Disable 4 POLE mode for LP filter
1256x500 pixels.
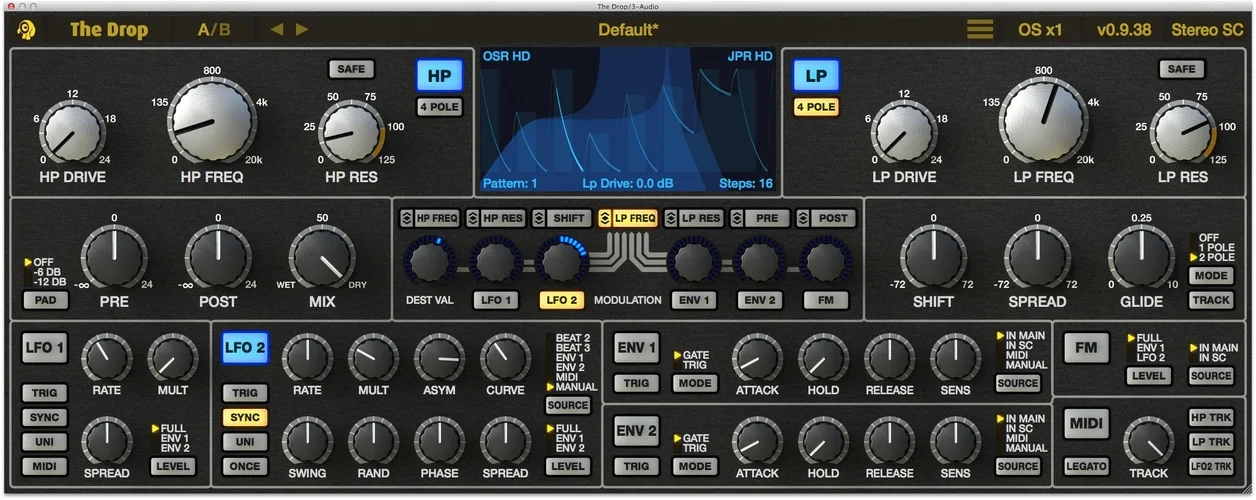pyautogui.click(x=816, y=107)
